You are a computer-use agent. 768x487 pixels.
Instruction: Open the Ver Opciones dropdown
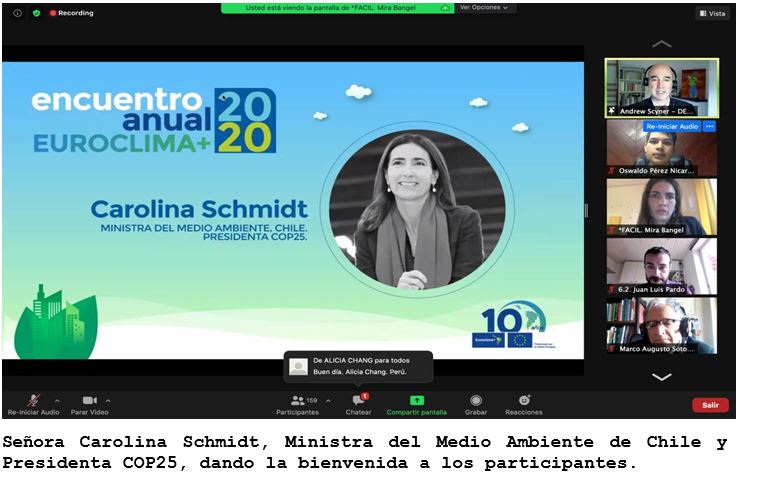[x=484, y=7]
